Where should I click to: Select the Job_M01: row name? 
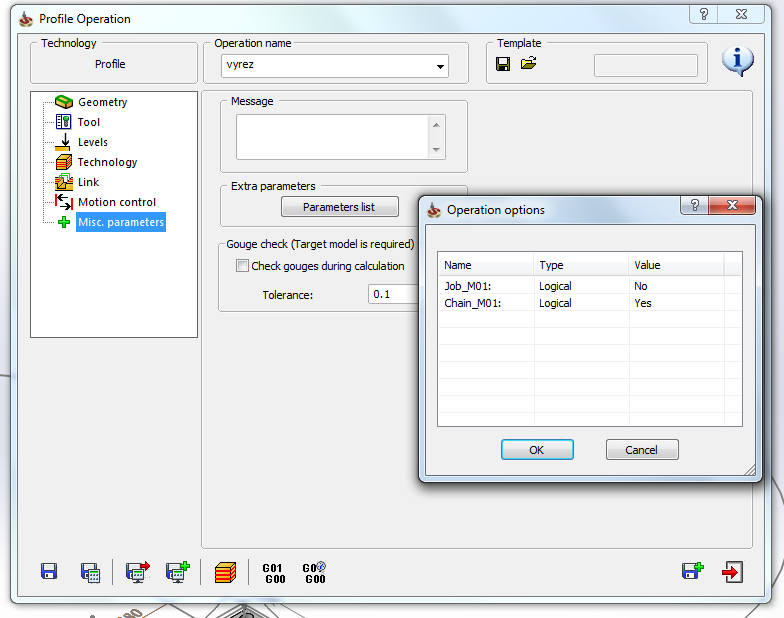pyautogui.click(x=468, y=286)
